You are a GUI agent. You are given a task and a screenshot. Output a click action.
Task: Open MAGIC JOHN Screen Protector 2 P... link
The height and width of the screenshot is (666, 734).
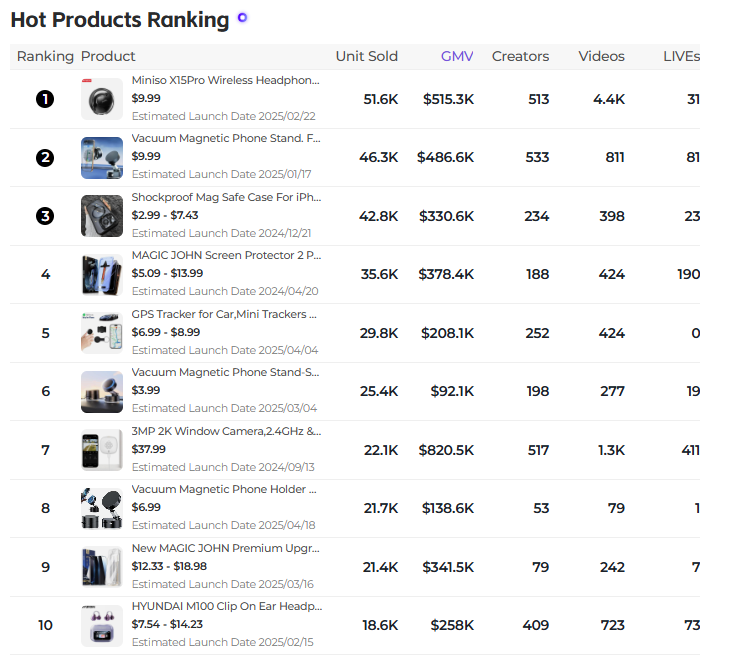point(227,256)
